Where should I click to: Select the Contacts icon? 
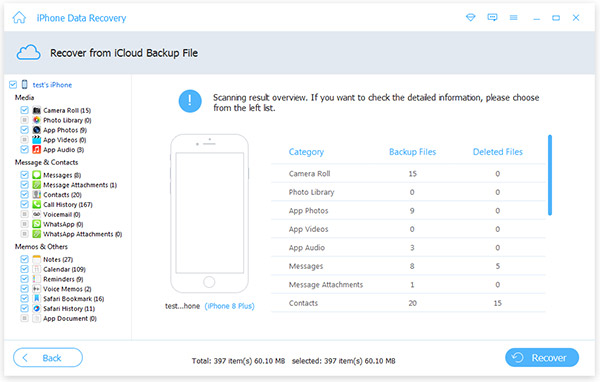click(x=36, y=194)
